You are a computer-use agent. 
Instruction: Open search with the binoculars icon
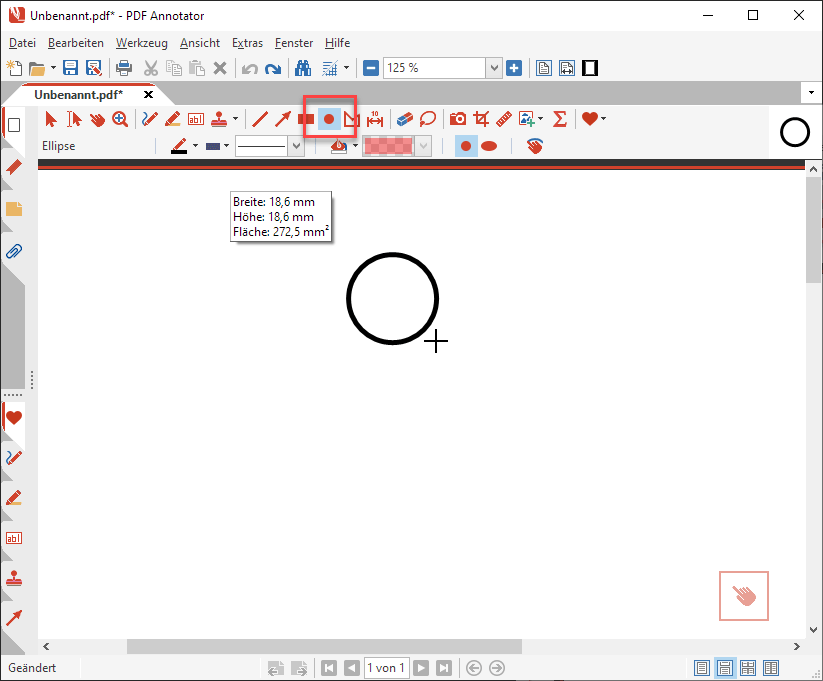[303, 68]
